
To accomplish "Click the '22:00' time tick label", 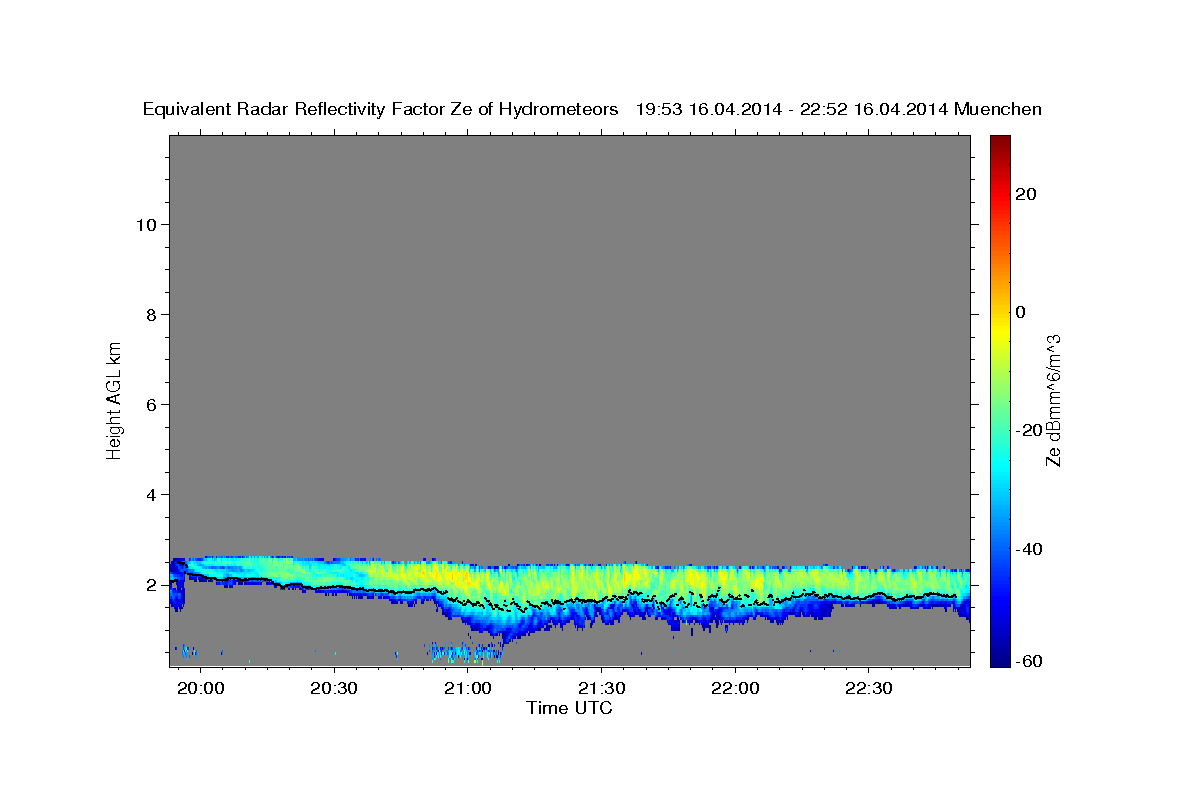I will (735, 689).
